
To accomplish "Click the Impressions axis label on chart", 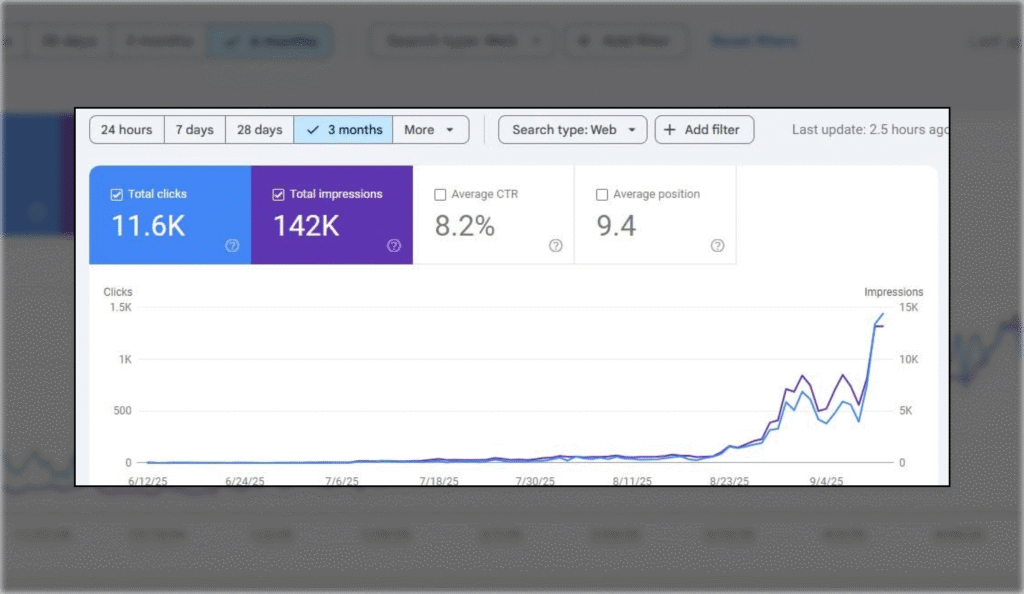I will [893, 292].
